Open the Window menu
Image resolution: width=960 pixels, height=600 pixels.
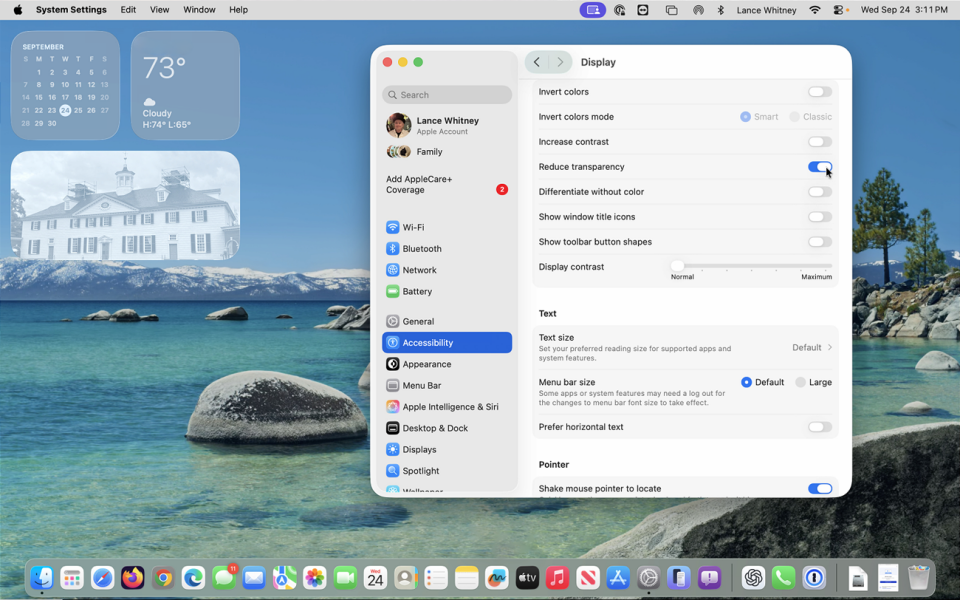pyautogui.click(x=199, y=10)
